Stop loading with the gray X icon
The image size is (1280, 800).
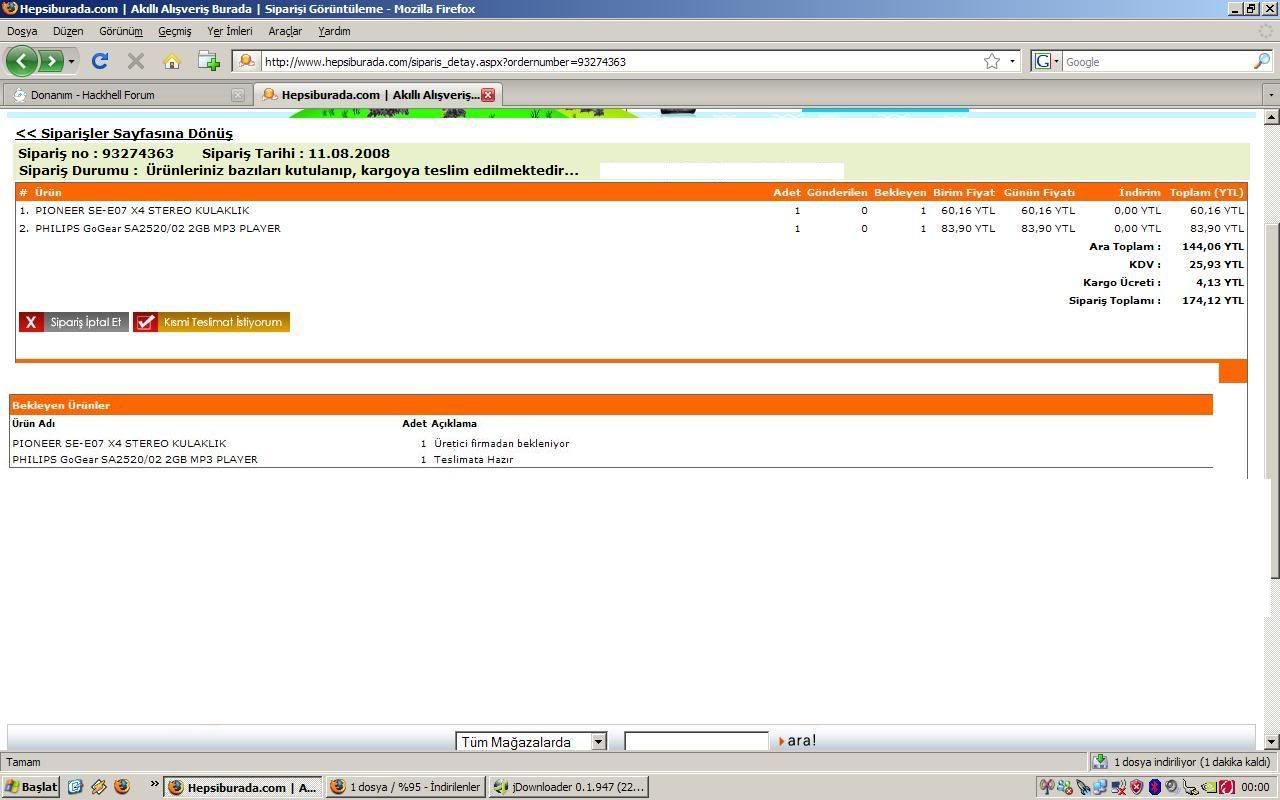point(136,61)
